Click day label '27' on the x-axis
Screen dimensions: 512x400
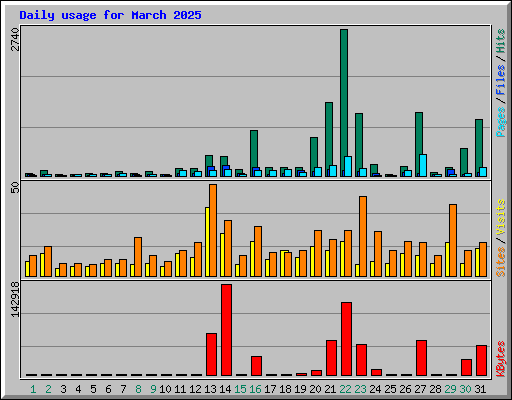(x=420, y=389)
